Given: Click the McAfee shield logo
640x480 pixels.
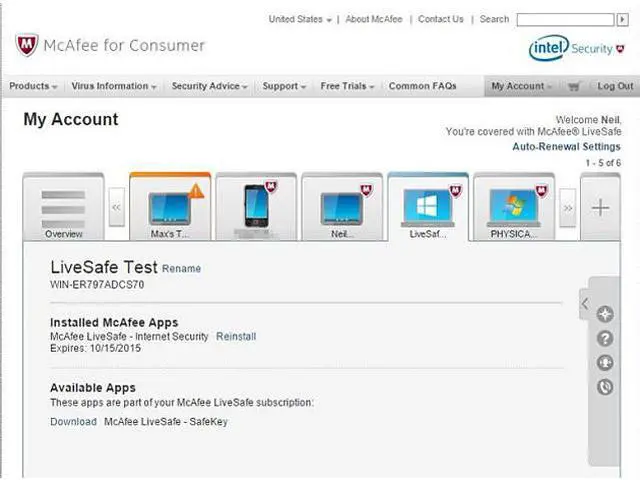Looking at the screenshot, I should point(27,44).
